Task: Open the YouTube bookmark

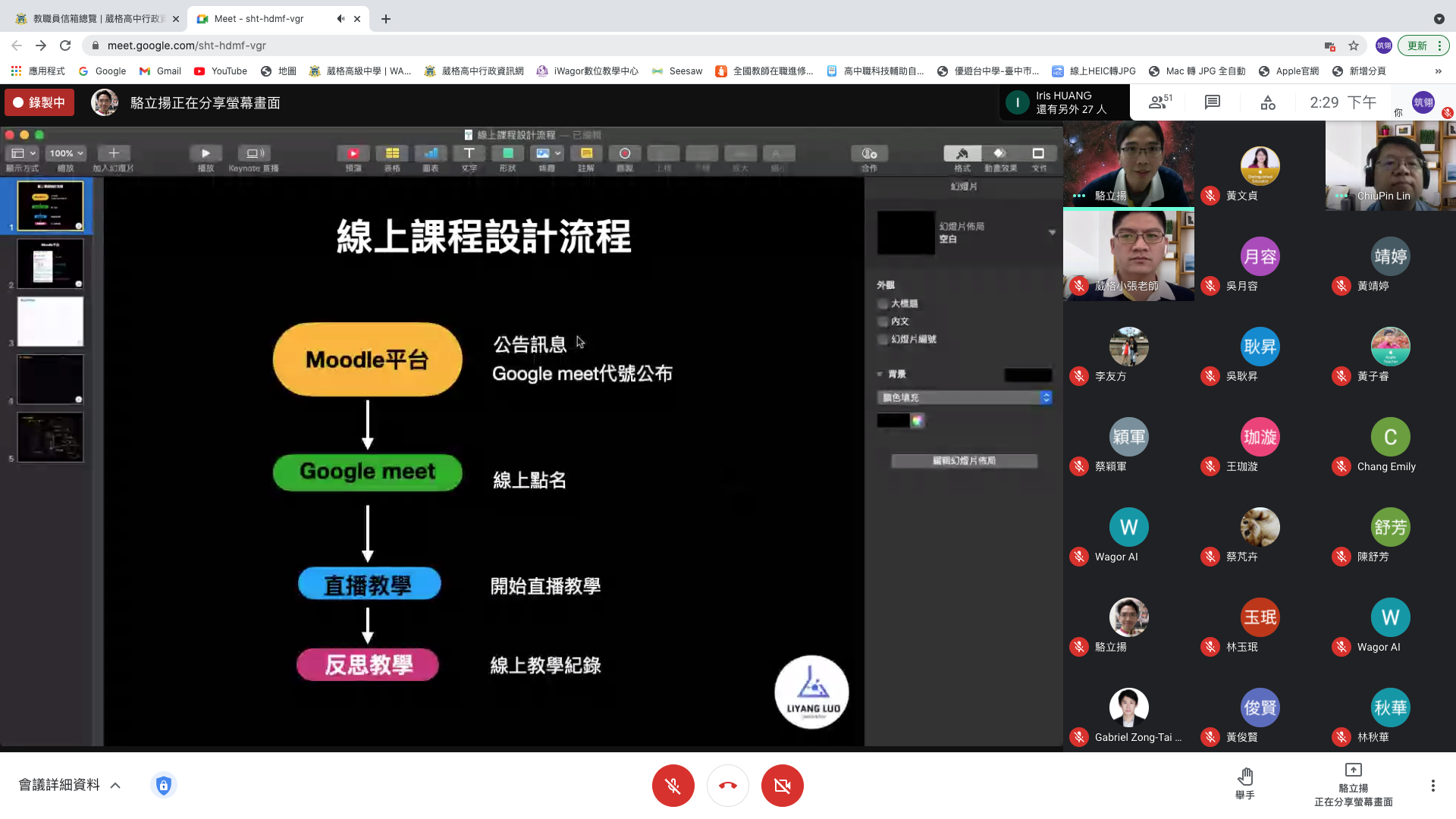Action: click(221, 71)
